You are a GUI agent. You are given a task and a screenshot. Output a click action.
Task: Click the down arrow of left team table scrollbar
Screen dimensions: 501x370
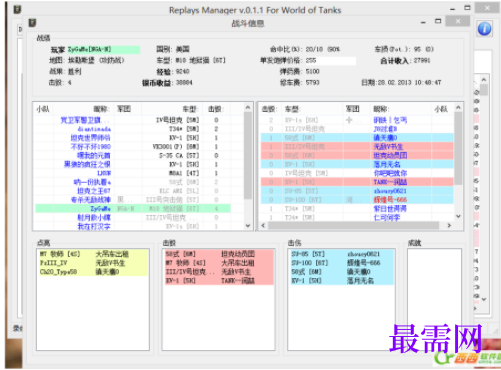coord(247,225)
